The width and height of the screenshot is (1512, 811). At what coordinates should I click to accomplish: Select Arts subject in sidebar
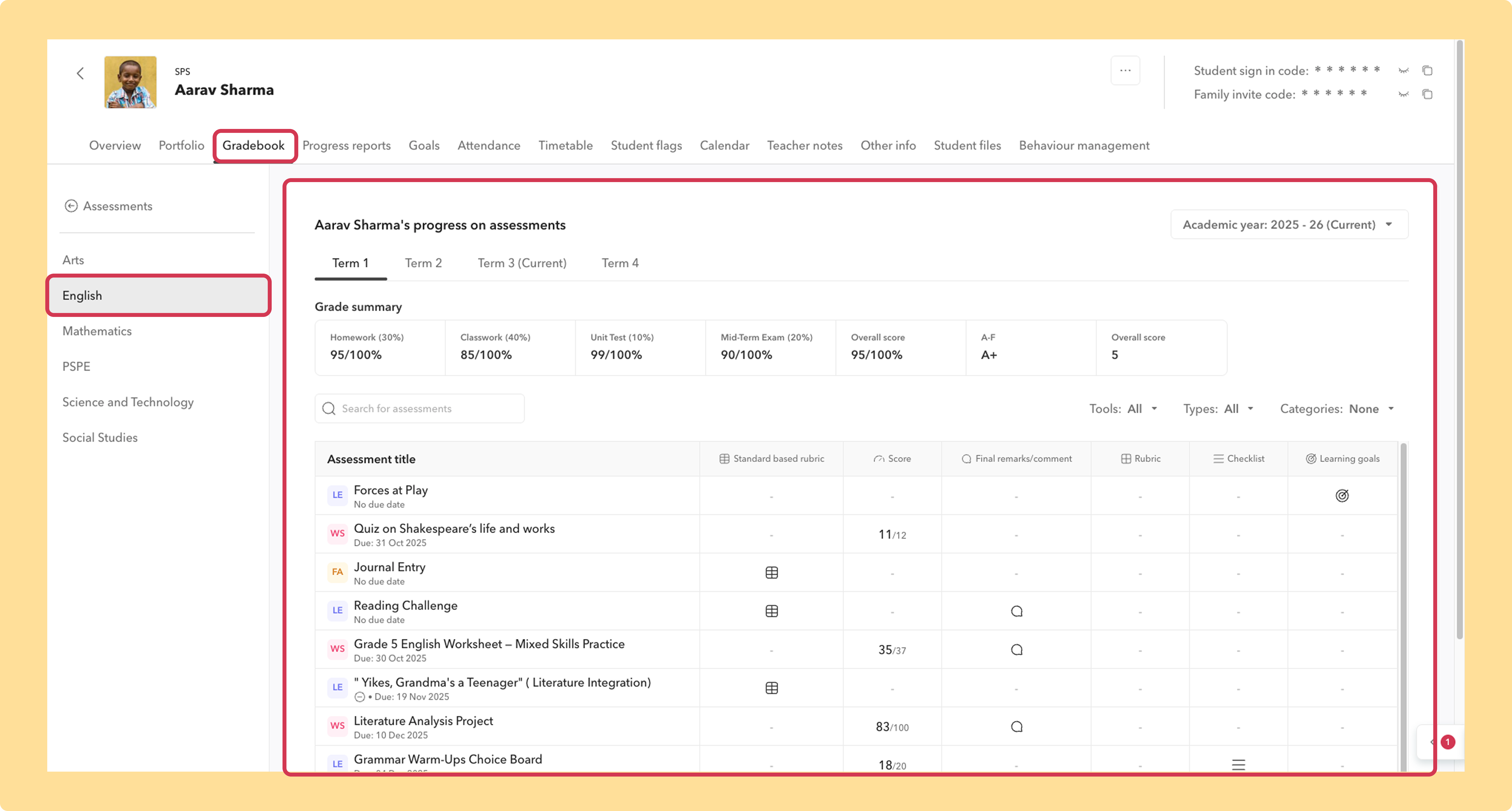click(73, 260)
